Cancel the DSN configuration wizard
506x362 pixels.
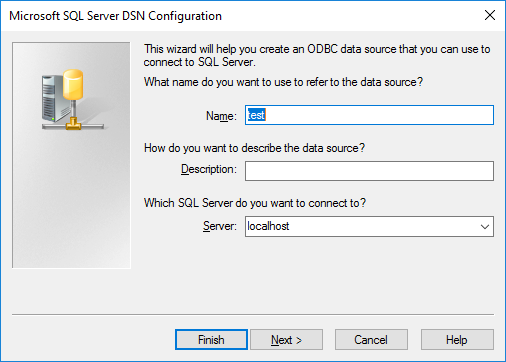371,340
